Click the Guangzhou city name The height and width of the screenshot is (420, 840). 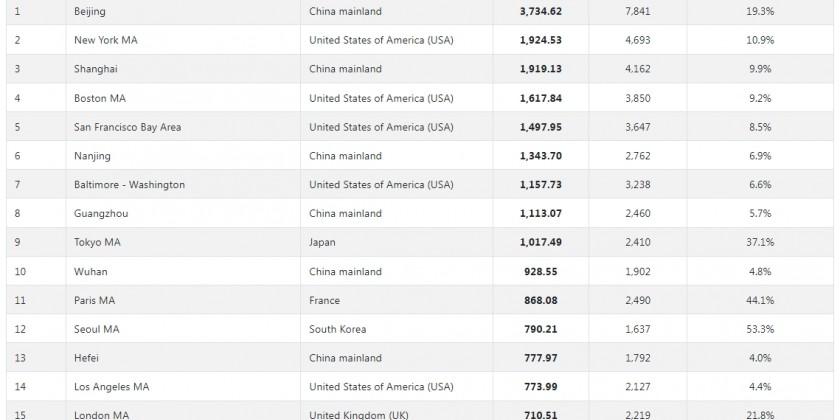(97, 214)
